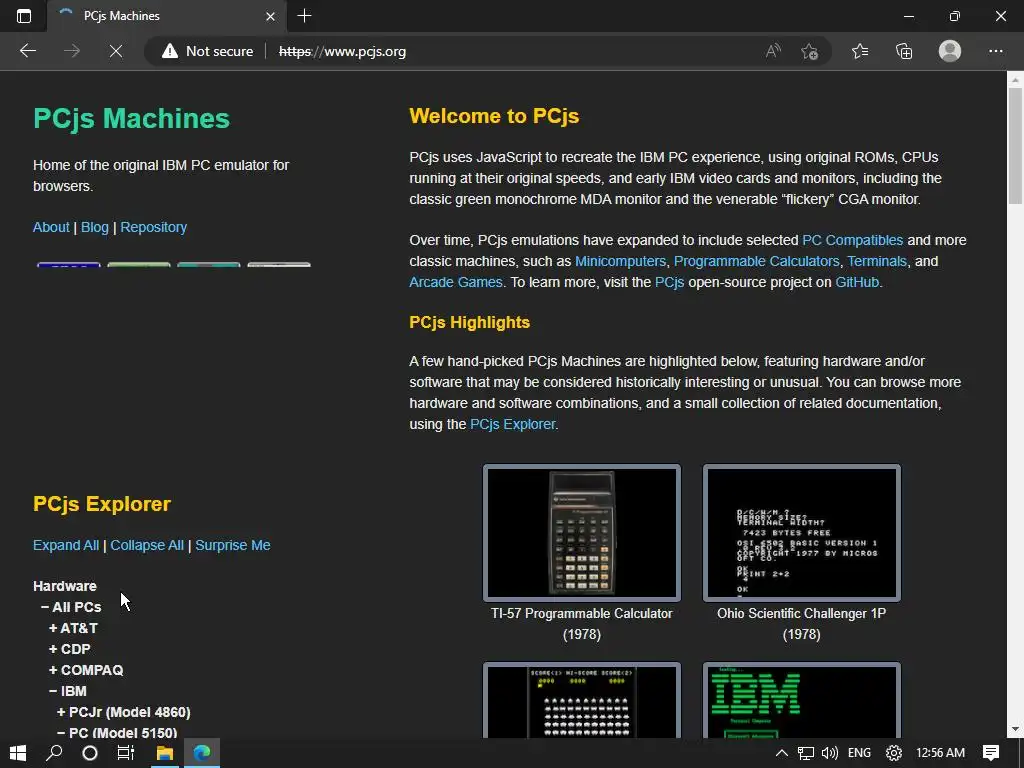
Task: Open the notification center
Action: click(x=991, y=753)
